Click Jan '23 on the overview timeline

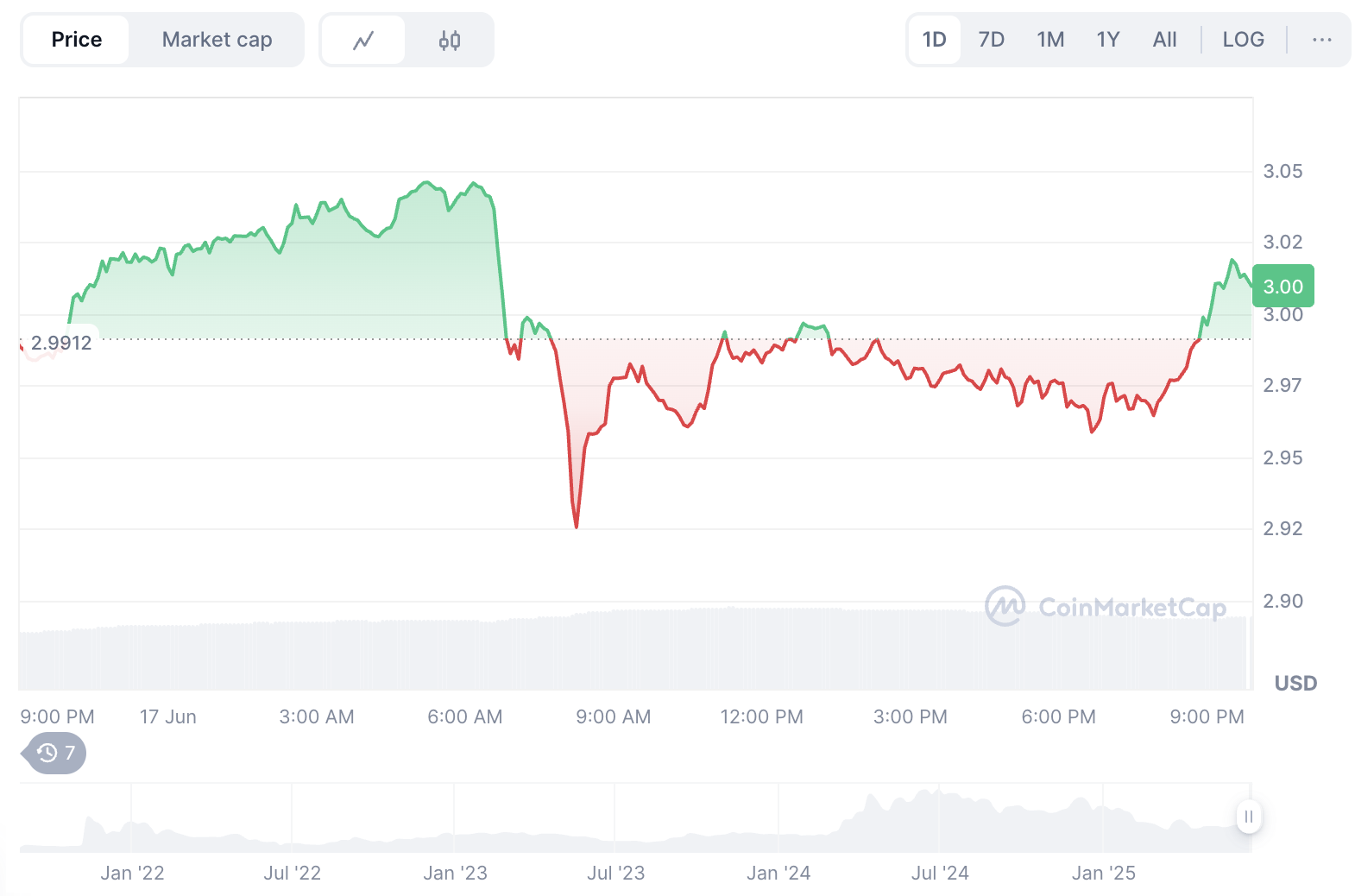click(455, 873)
